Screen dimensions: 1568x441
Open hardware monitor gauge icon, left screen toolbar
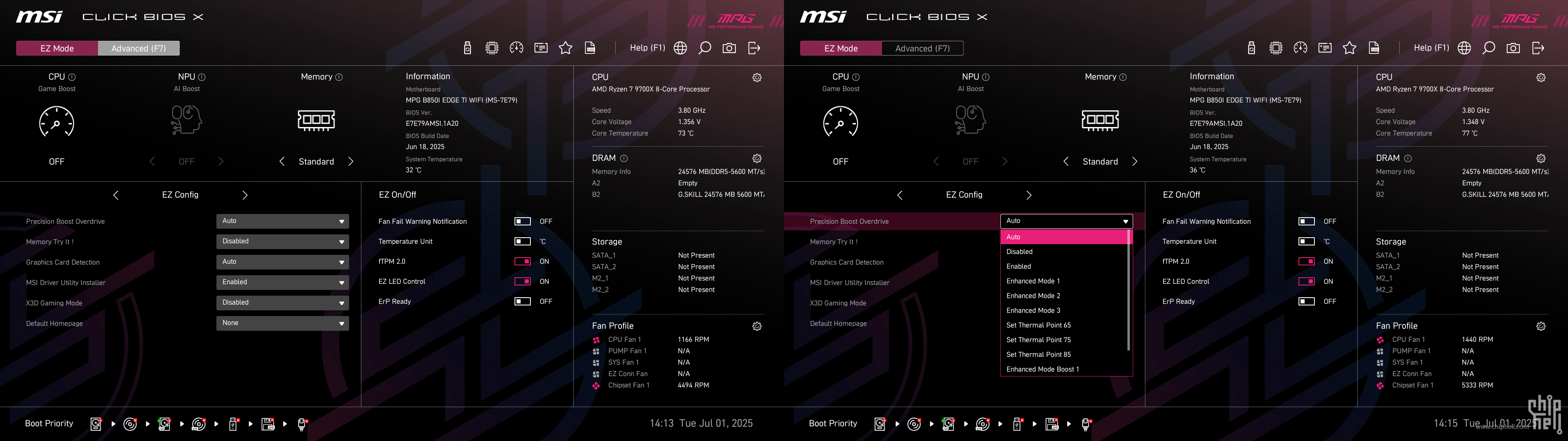(516, 48)
